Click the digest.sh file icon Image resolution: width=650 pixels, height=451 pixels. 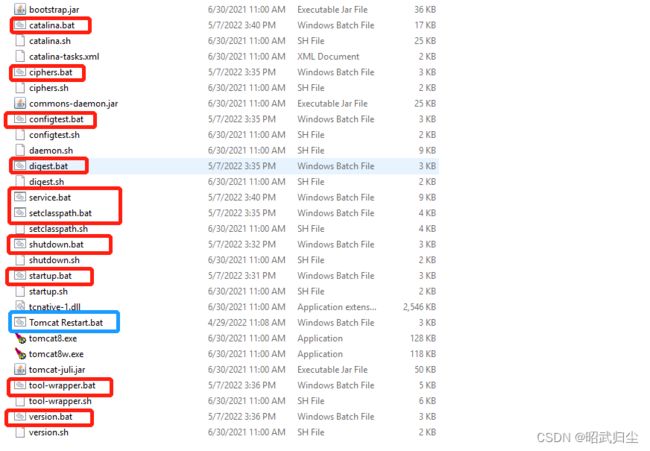(20, 182)
